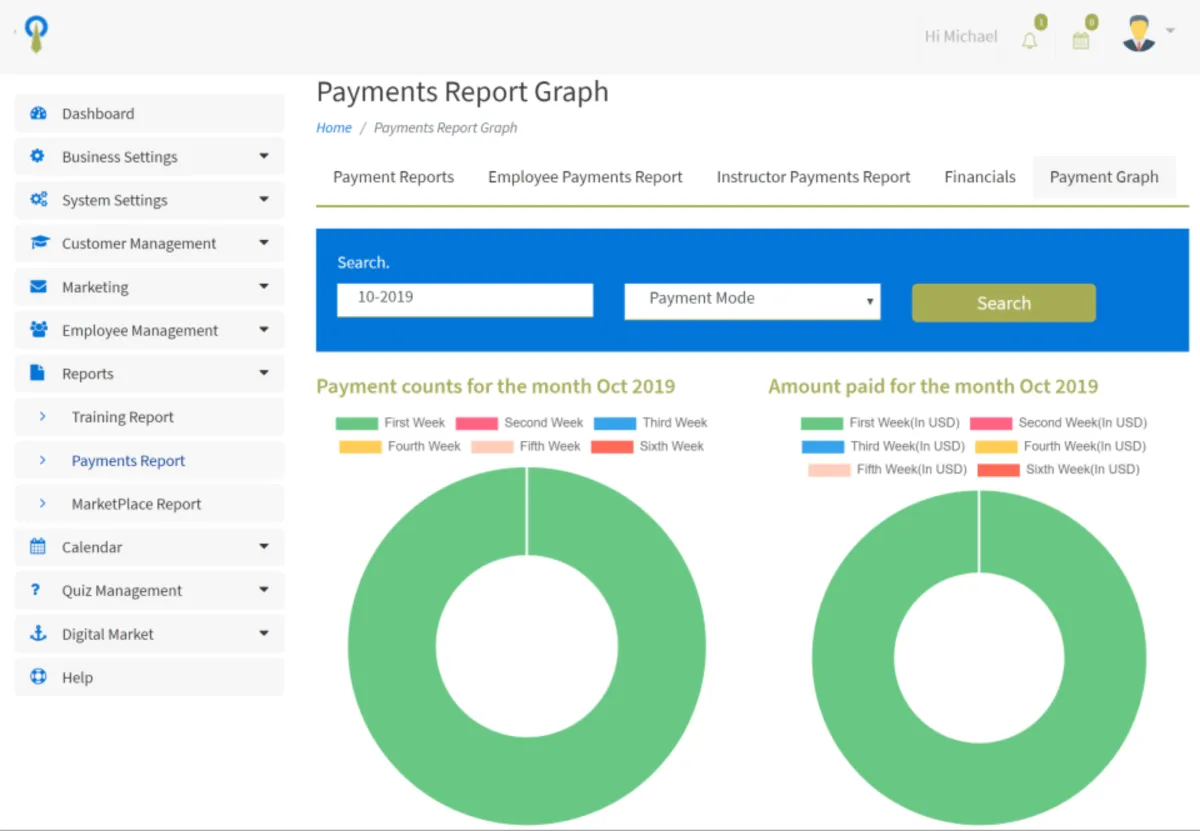Click the Marketing envelope icon
This screenshot has height=831, width=1200.
(38, 287)
